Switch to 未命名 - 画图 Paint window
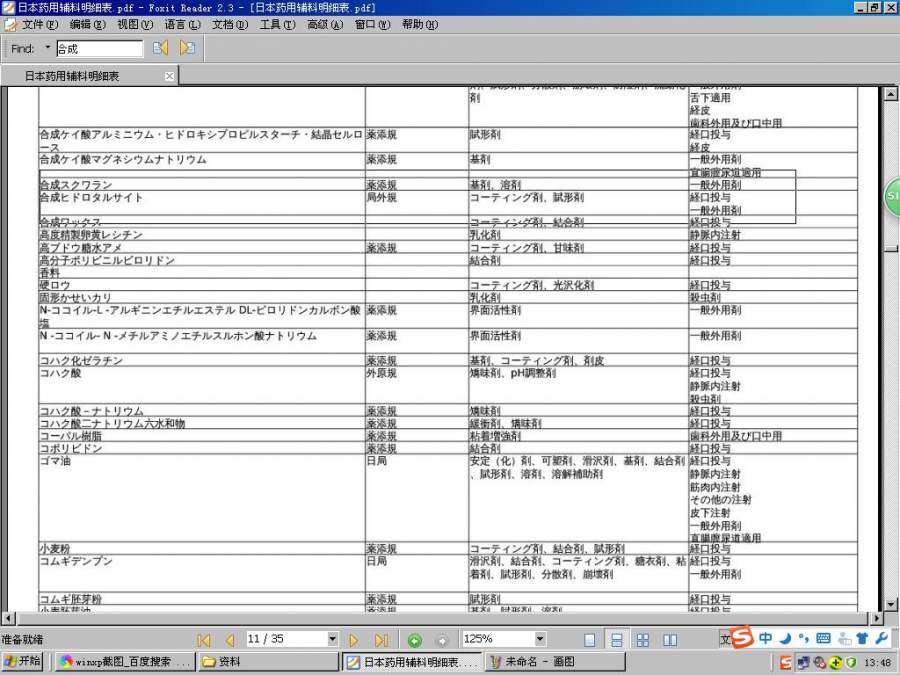900x675 pixels. tap(556, 662)
